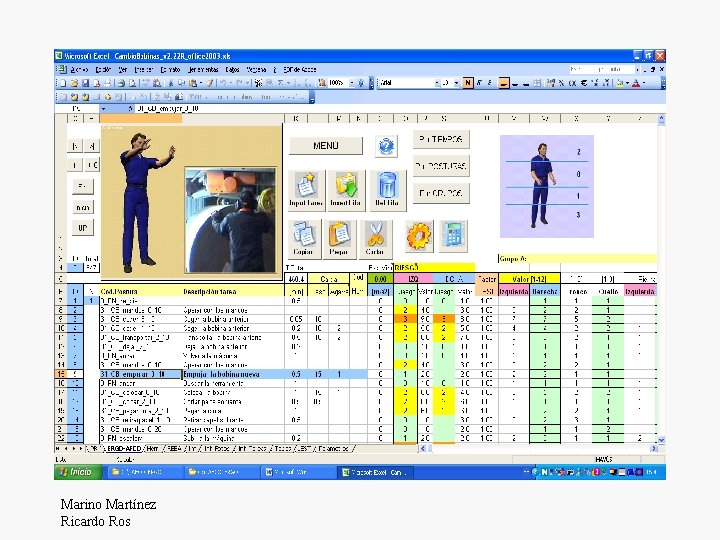Click the Undo toolbar icon
Viewport: 720px width, 540px height.
point(223,83)
